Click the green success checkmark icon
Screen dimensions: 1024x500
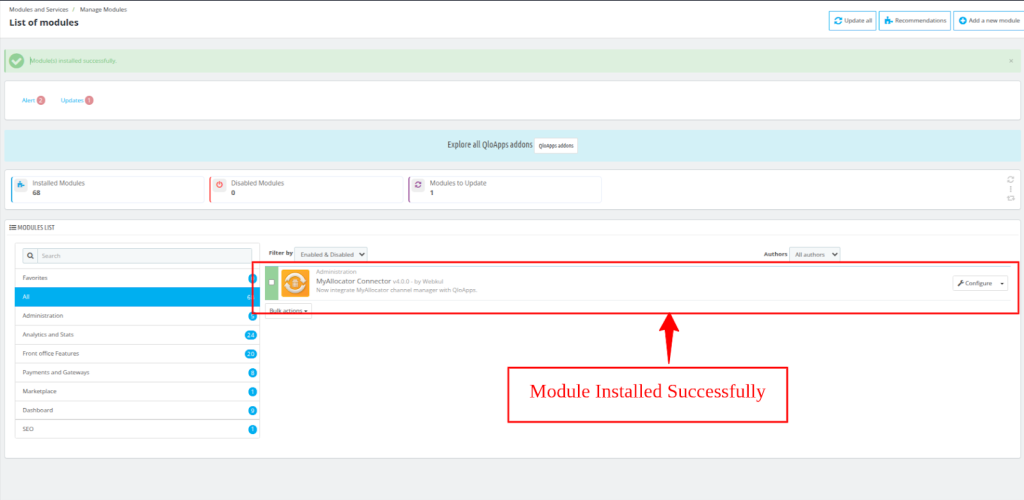(x=17, y=61)
